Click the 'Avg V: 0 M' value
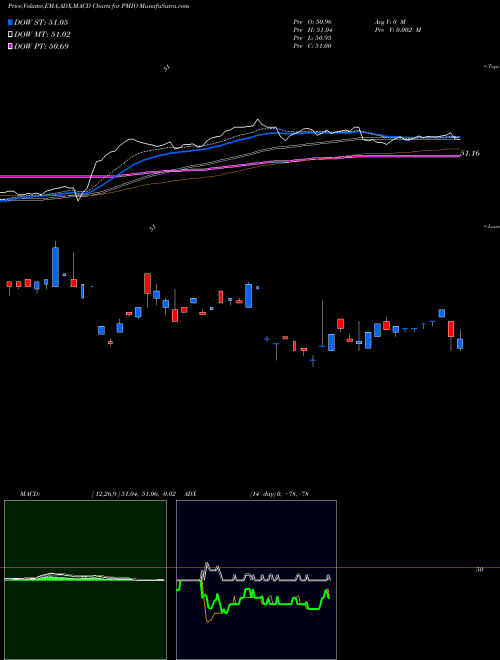This screenshot has width=500, height=660. [x=389, y=21]
